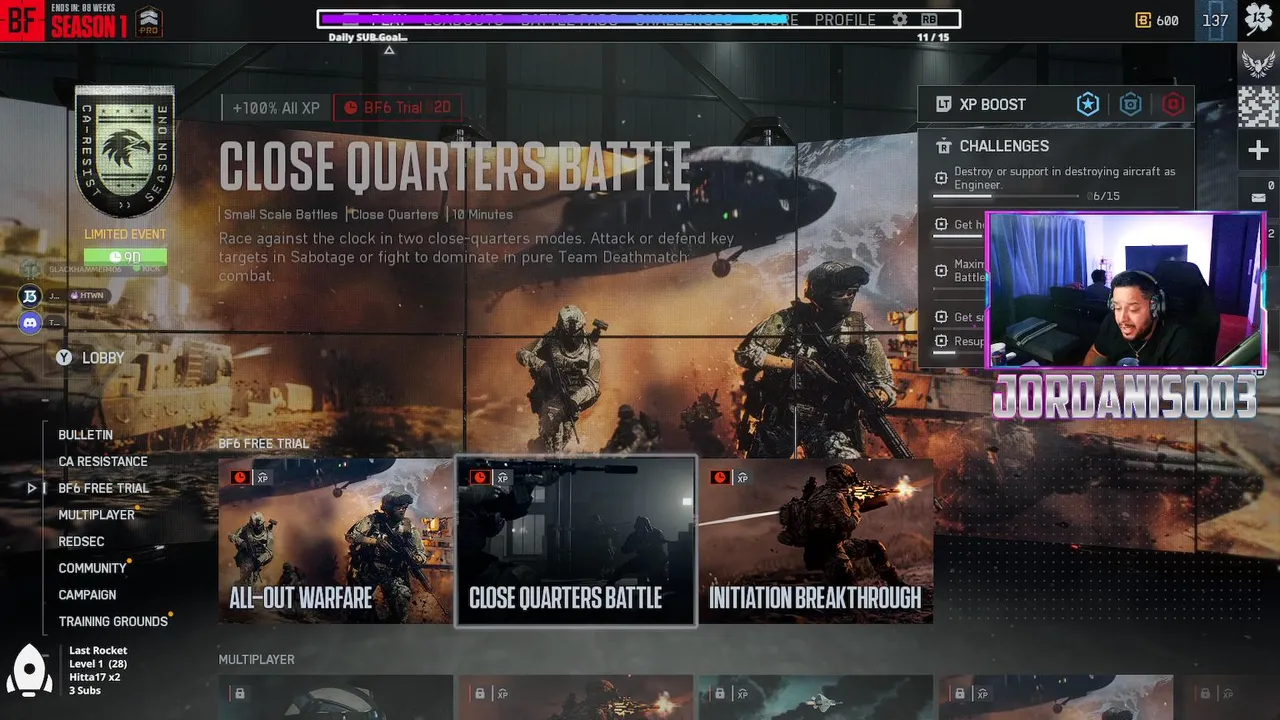Open Multiplayer in the side menu
This screenshot has width=1280, height=720.
pos(97,515)
